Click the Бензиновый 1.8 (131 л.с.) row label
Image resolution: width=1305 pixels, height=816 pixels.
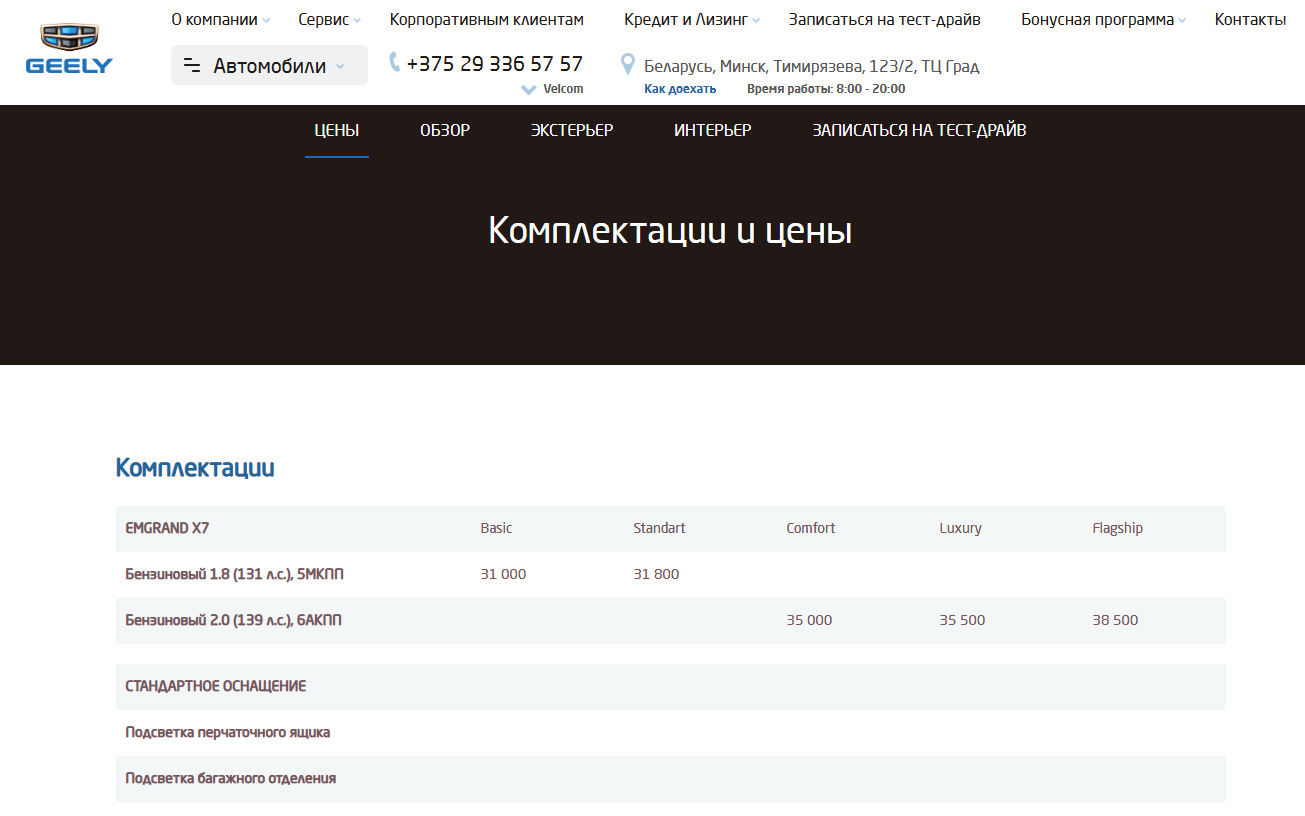click(x=235, y=574)
